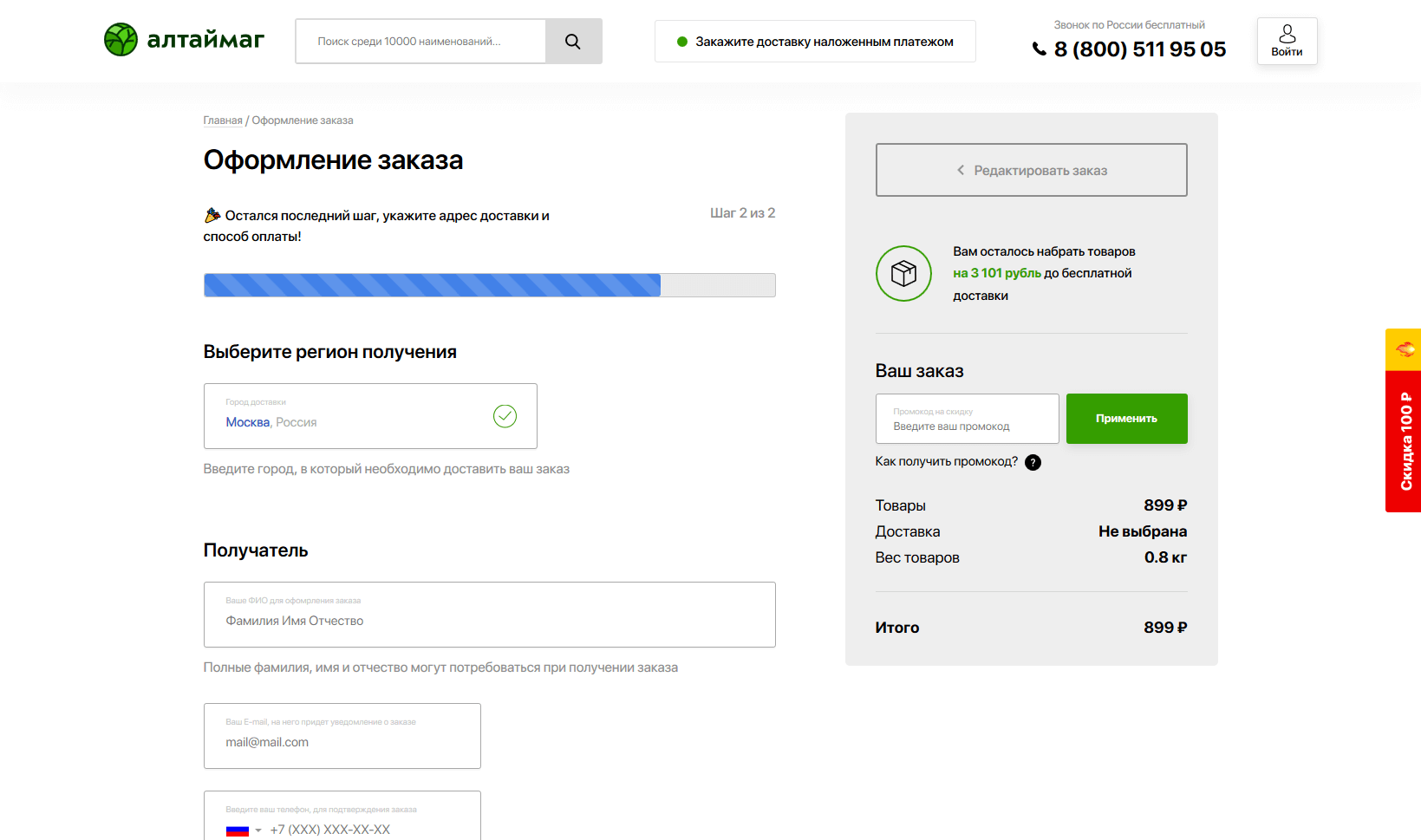The height and width of the screenshot is (840, 1421).
Task: Click the back chevron in Редактировать заказ
Action: click(x=961, y=170)
